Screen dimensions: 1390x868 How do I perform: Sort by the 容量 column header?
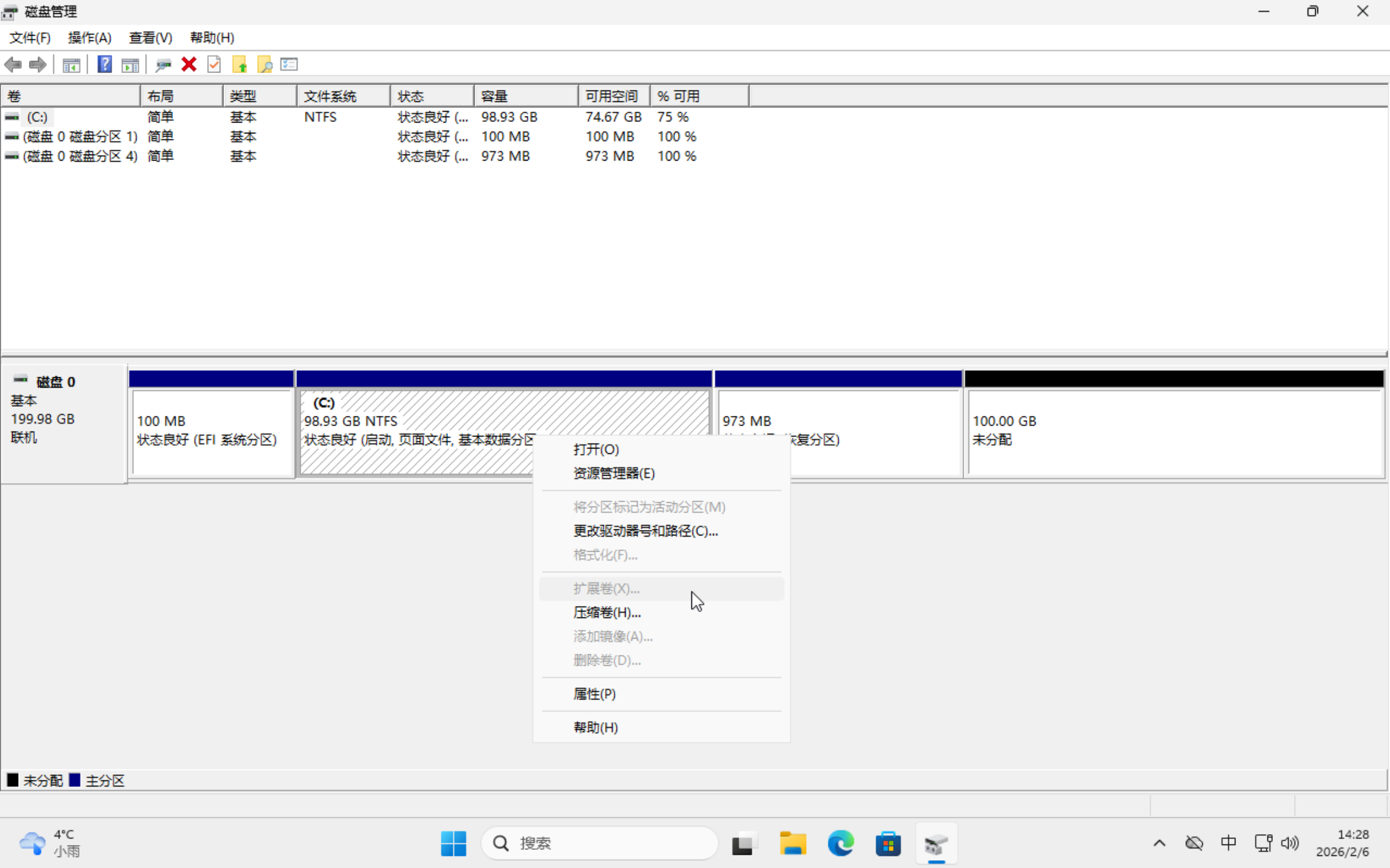pos(524,96)
